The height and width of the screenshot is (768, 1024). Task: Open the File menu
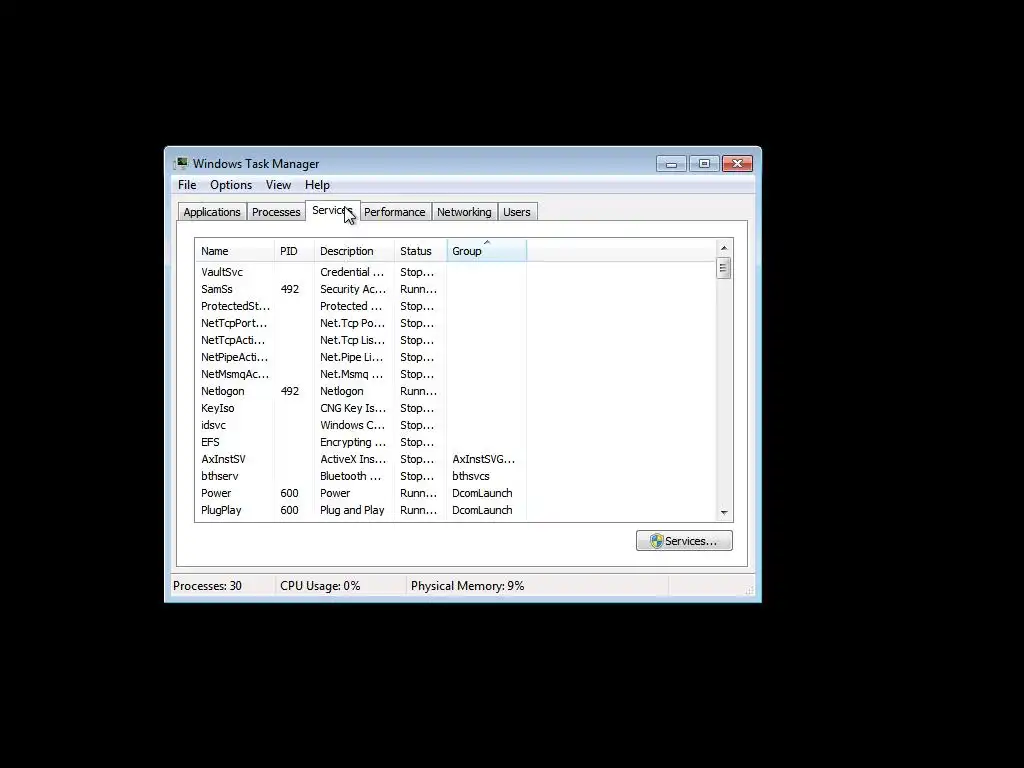click(x=187, y=185)
